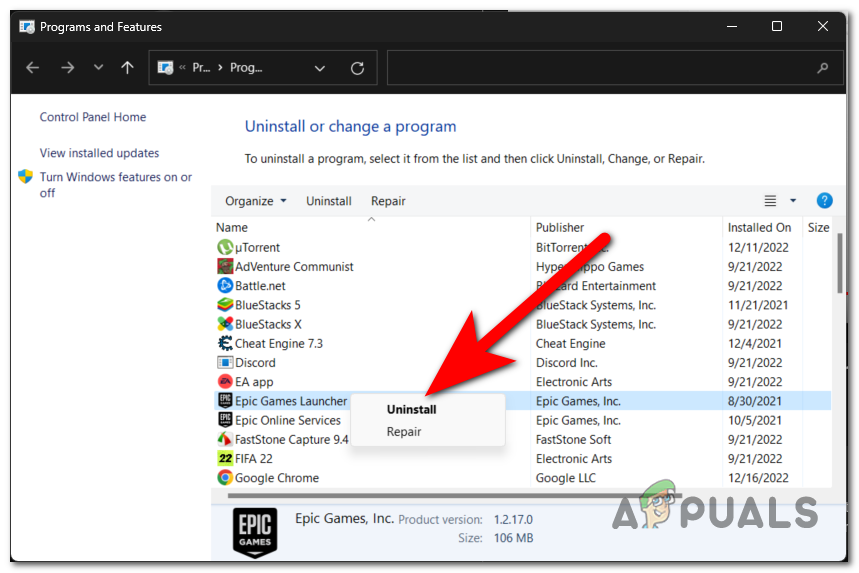The image size is (859, 573).
Task: Click the Battle.net program icon
Action: (225, 286)
